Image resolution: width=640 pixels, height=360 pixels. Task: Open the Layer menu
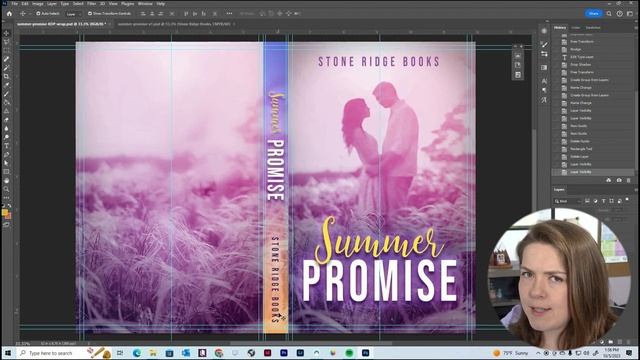coord(52,4)
